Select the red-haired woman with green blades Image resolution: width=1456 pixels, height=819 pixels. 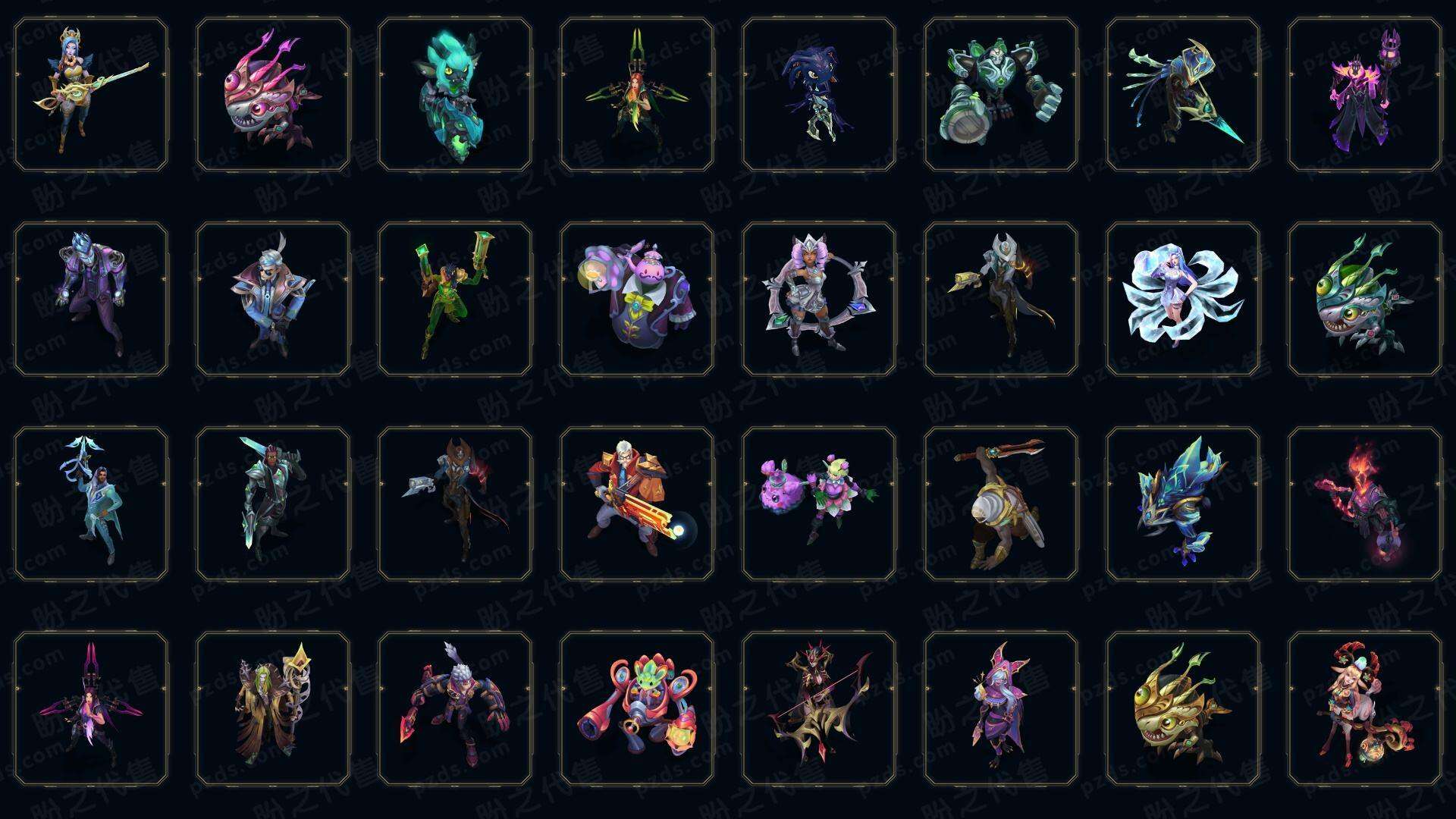point(637,95)
